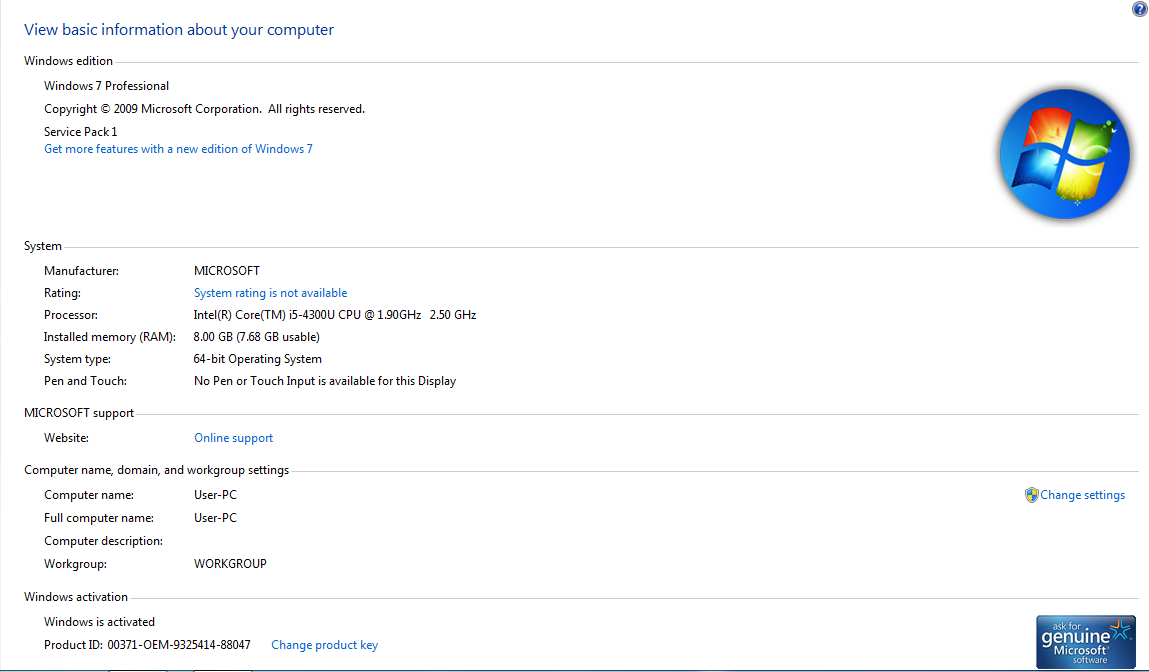The height and width of the screenshot is (672, 1149).
Task: Click the Workgroup: label
Action: click(x=75, y=564)
